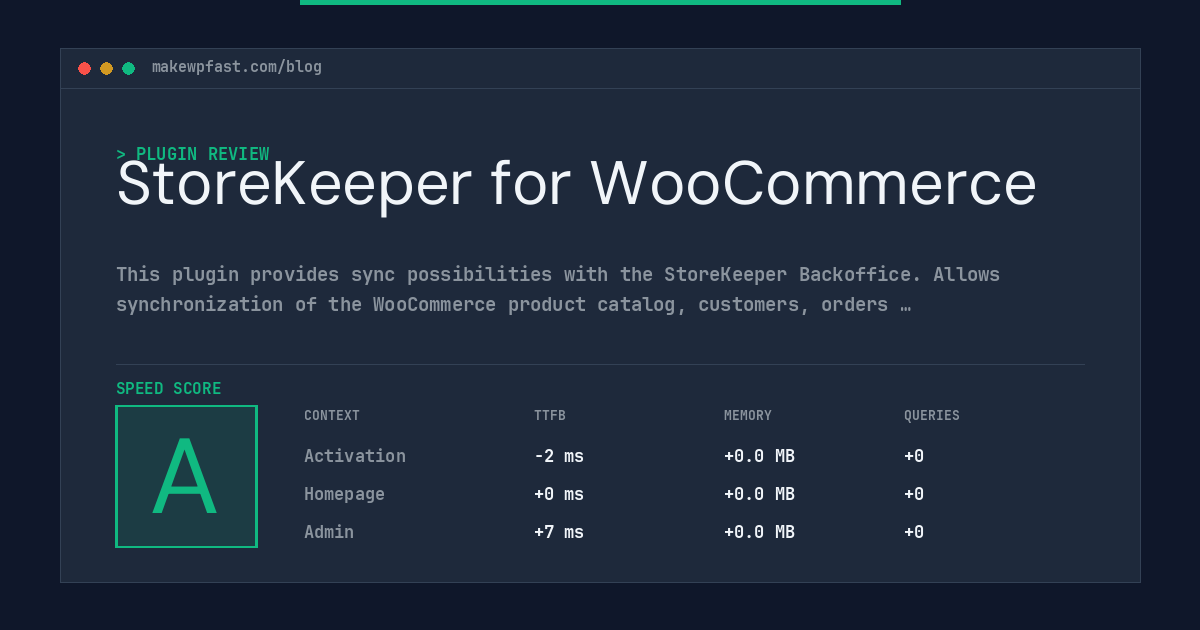Click the 'MEMORY' column header
The width and height of the screenshot is (1200, 630).
pos(748,416)
